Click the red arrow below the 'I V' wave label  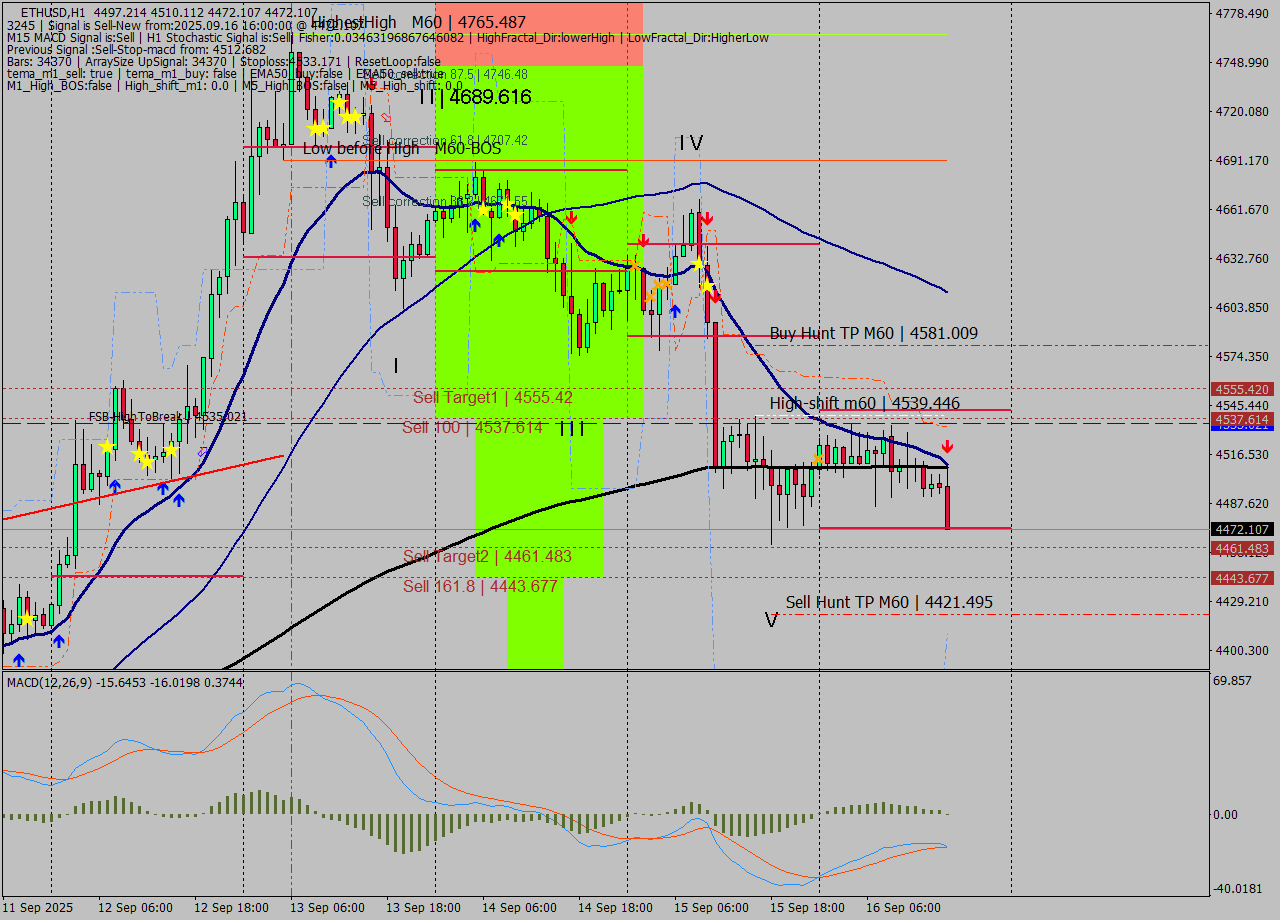[x=705, y=217]
